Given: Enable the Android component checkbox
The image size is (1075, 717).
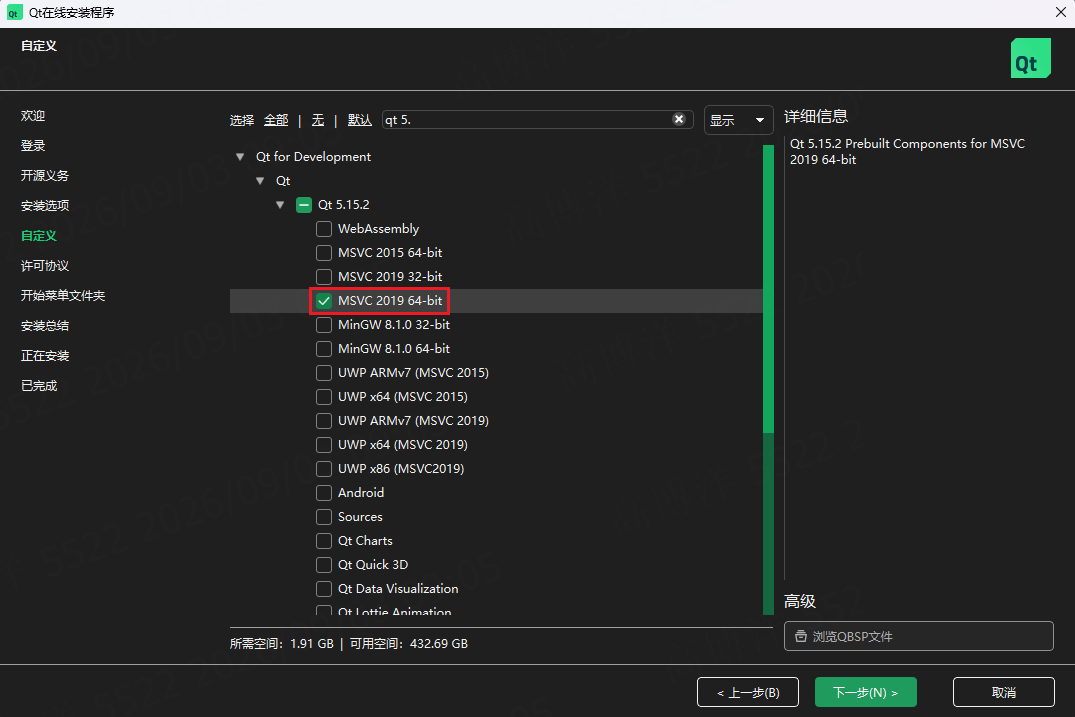Looking at the screenshot, I should tap(324, 493).
